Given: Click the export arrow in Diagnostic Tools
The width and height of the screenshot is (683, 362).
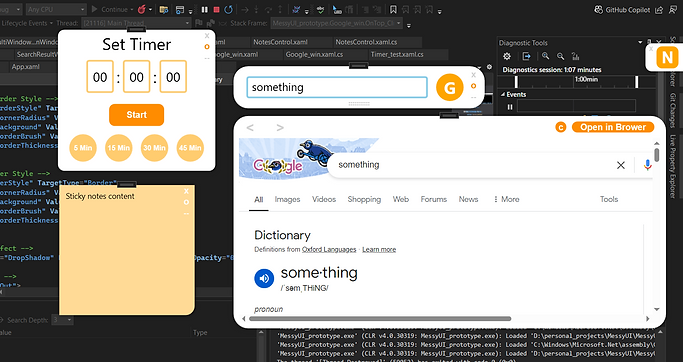Looking at the screenshot, I should [527, 56].
